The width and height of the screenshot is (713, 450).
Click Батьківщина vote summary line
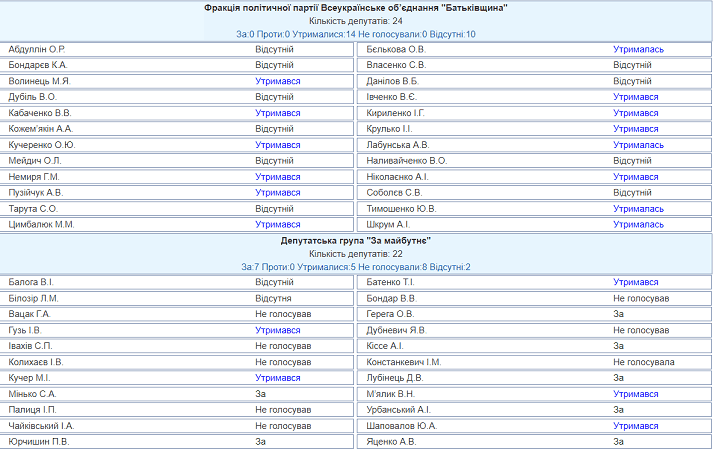(x=356, y=34)
